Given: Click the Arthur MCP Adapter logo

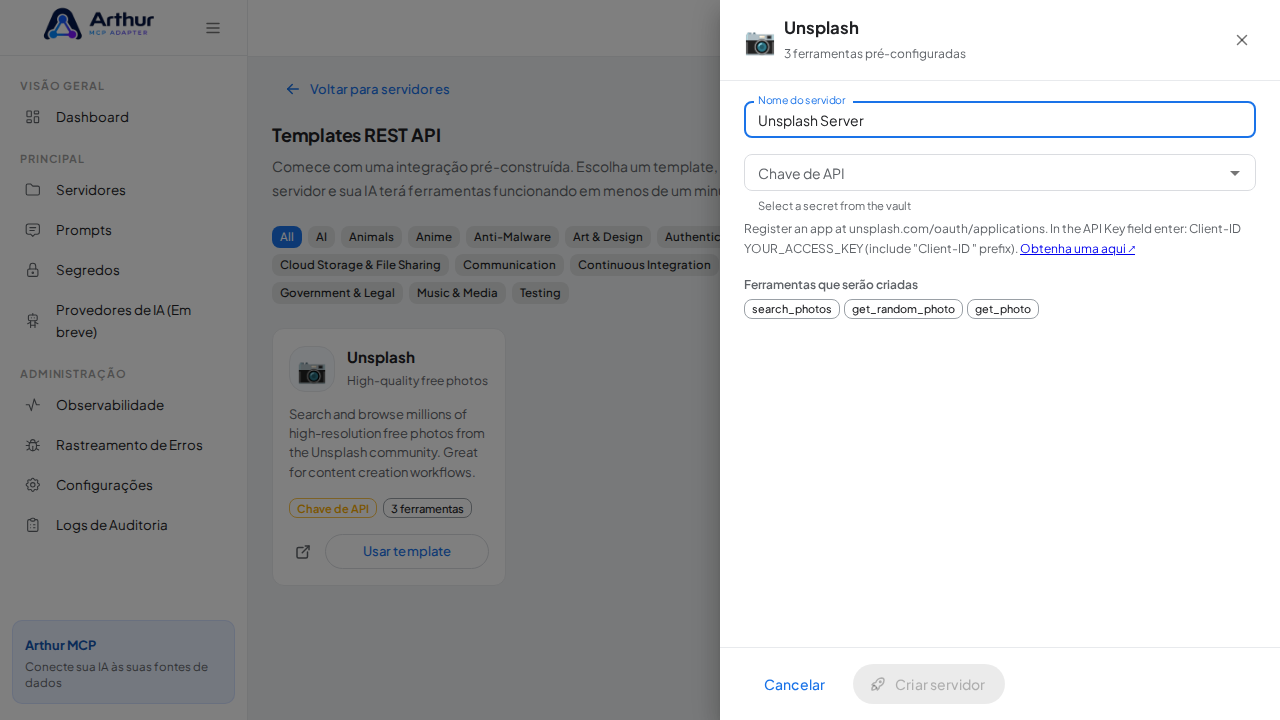Looking at the screenshot, I should [x=98, y=24].
